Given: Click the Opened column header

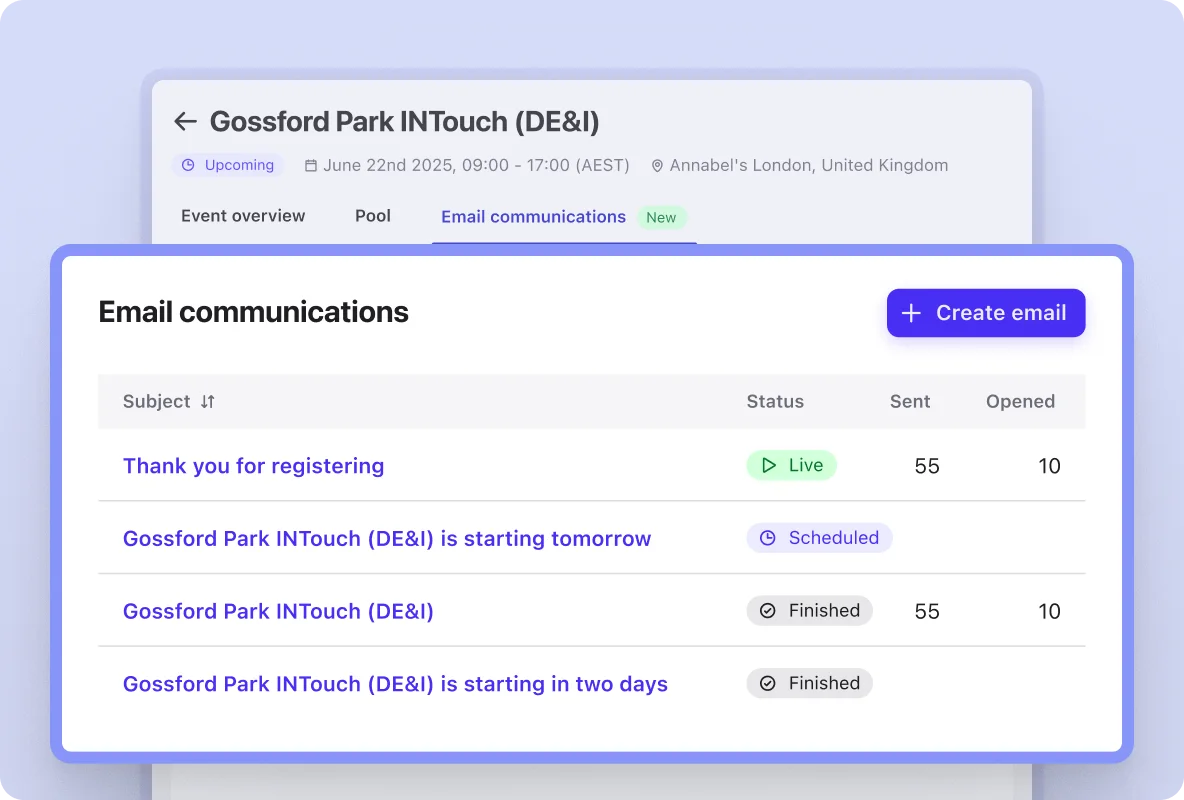Looking at the screenshot, I should tap(1020, 401).
